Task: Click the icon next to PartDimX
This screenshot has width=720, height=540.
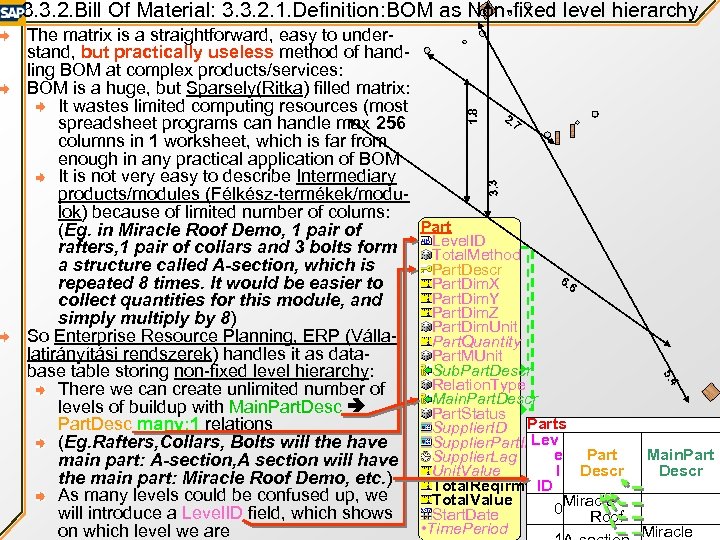Action: 426,284
